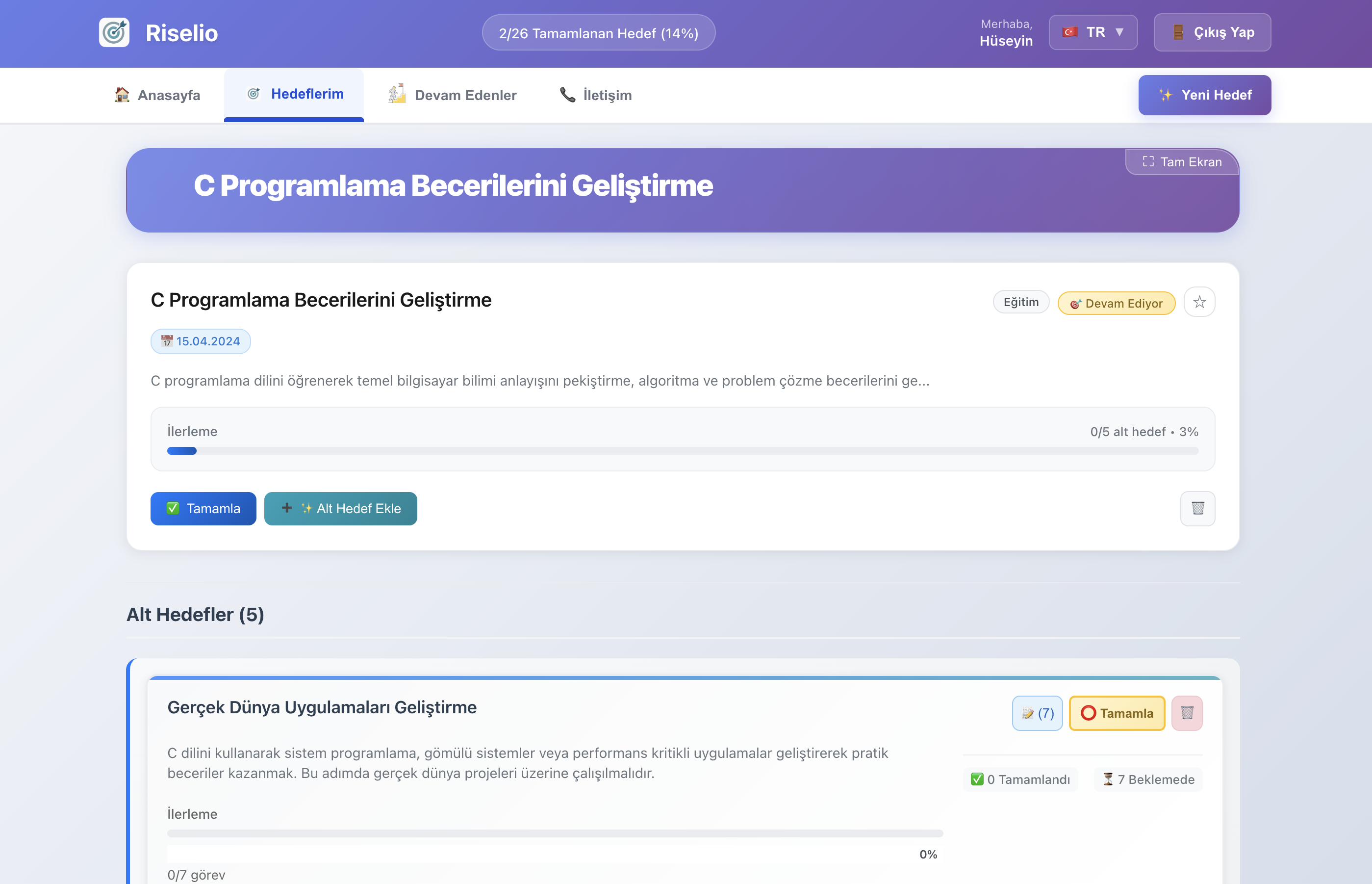Mark sub-goal complete with circle Tamamla
Image resolution: width=1372 pixels, height=884 pixels.
tap(1117, 713)
